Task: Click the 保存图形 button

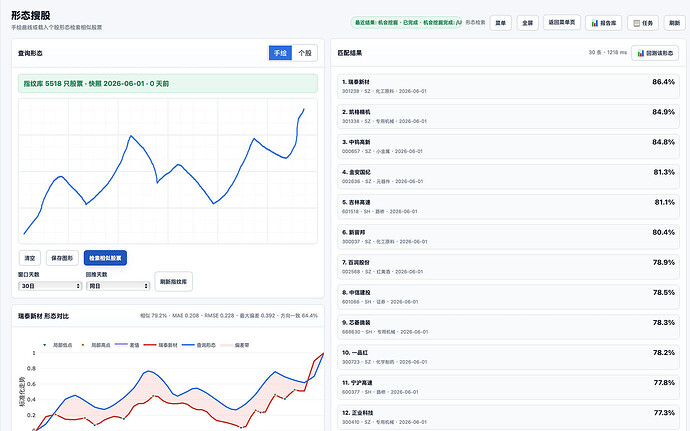Action: tap(62, 258)
